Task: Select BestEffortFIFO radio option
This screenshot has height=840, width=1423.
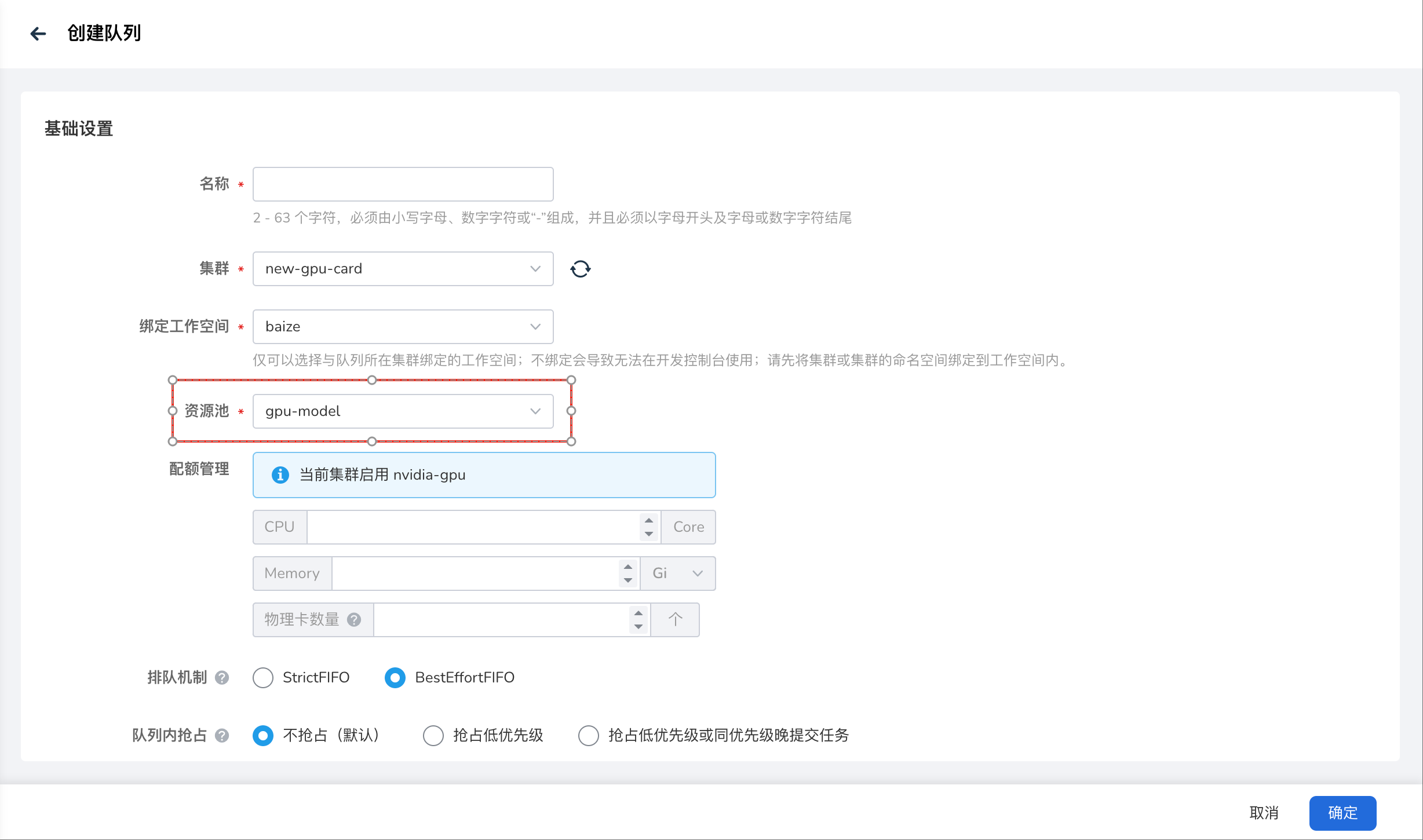Action: click(x=395, y=677)
